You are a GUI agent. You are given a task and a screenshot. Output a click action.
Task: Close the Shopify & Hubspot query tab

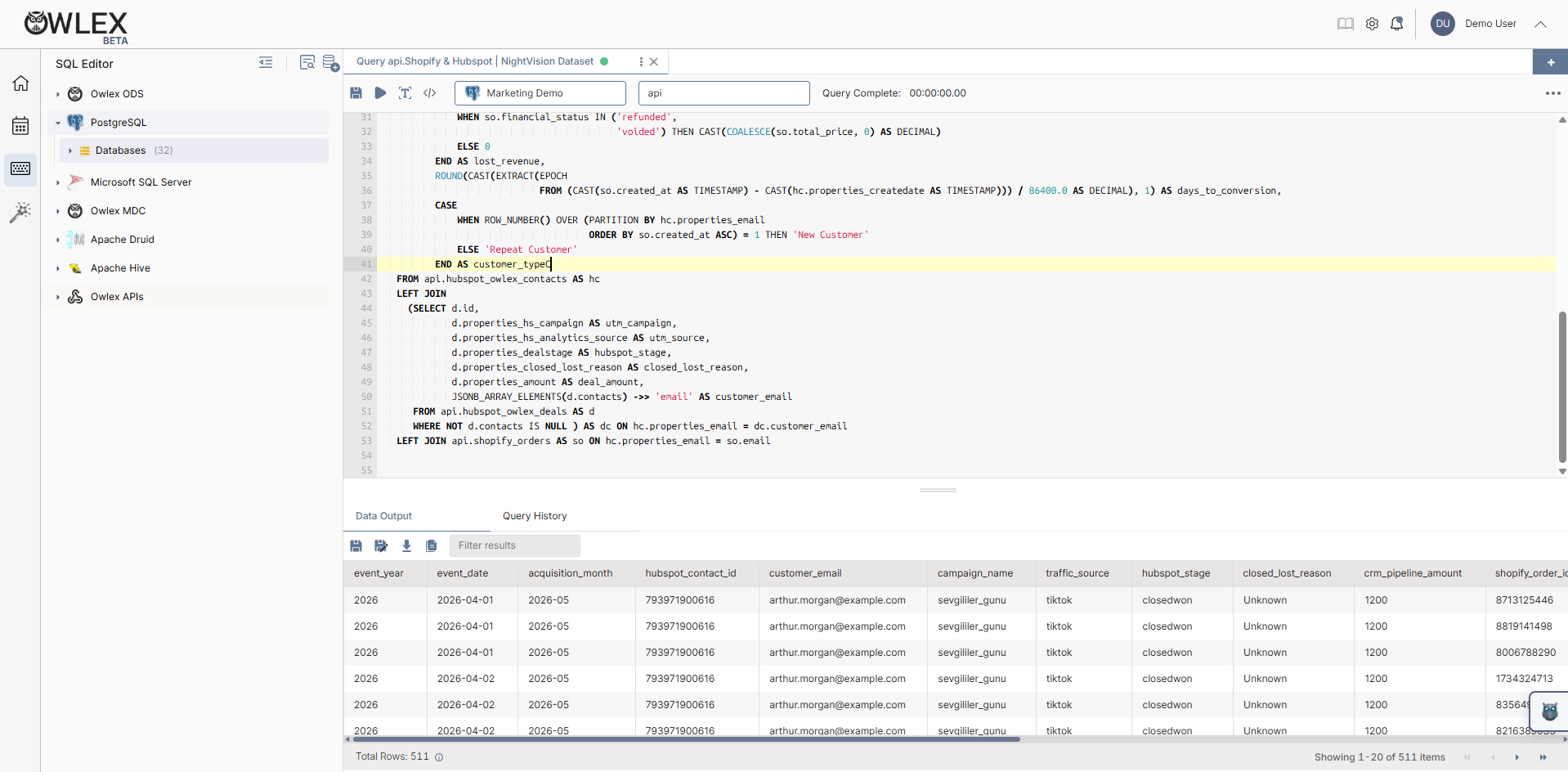[x=654, y=61]
